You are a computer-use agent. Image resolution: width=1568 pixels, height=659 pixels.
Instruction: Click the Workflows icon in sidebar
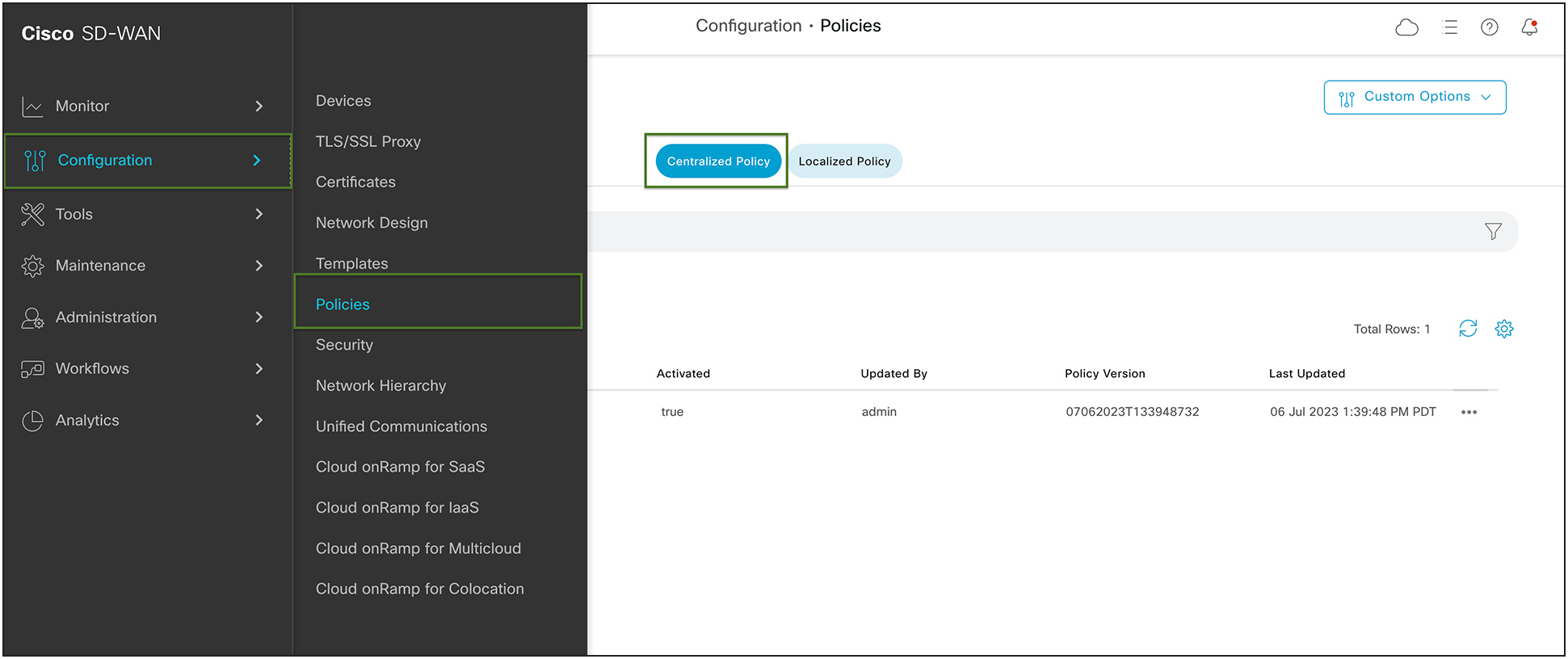click(x=32, y=369)
